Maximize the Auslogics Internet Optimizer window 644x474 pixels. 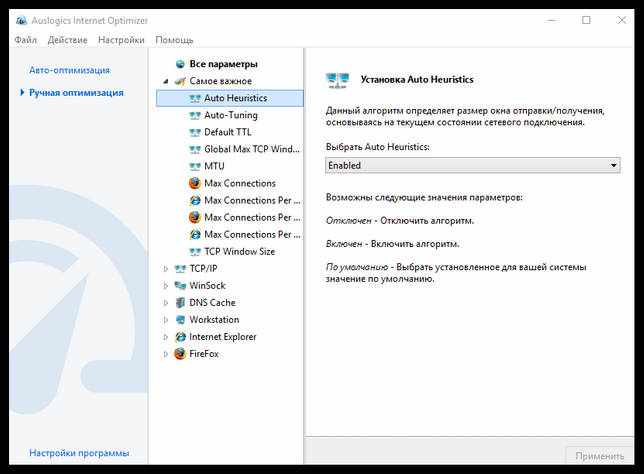click(586, 20)
